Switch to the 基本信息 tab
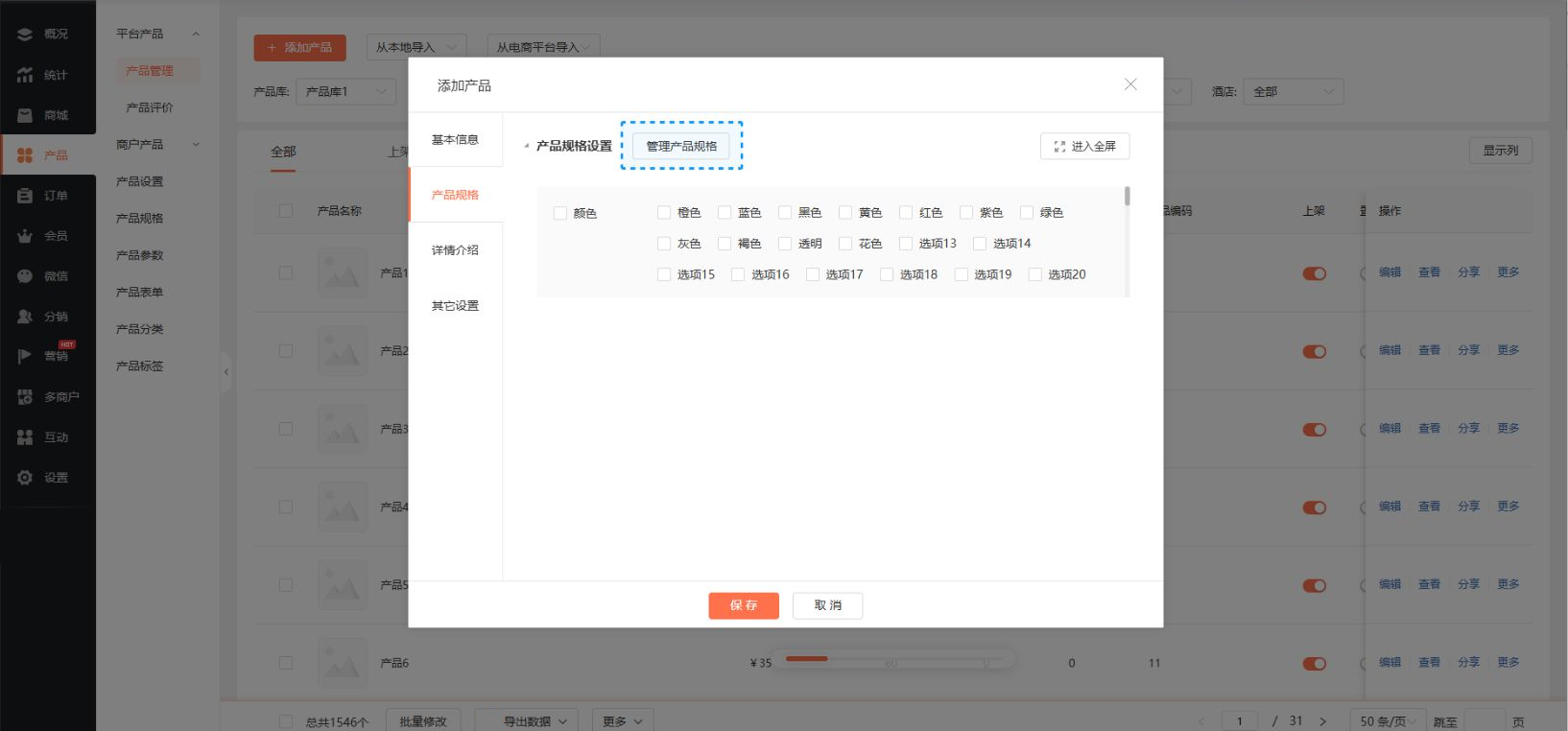The image size is (1568, 731). click(x=455, y=140)
